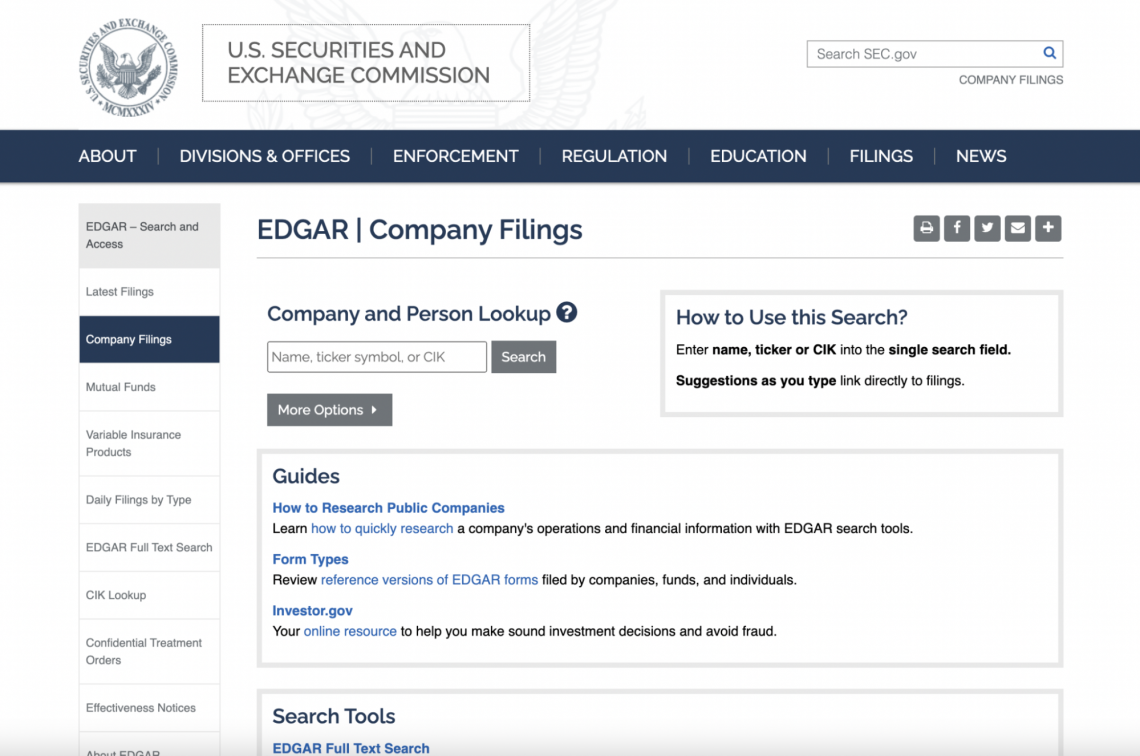The height and width of the screenshot is (756, 1140).
Task: Follow the 'how to quickly research' link
Action: 382,528
